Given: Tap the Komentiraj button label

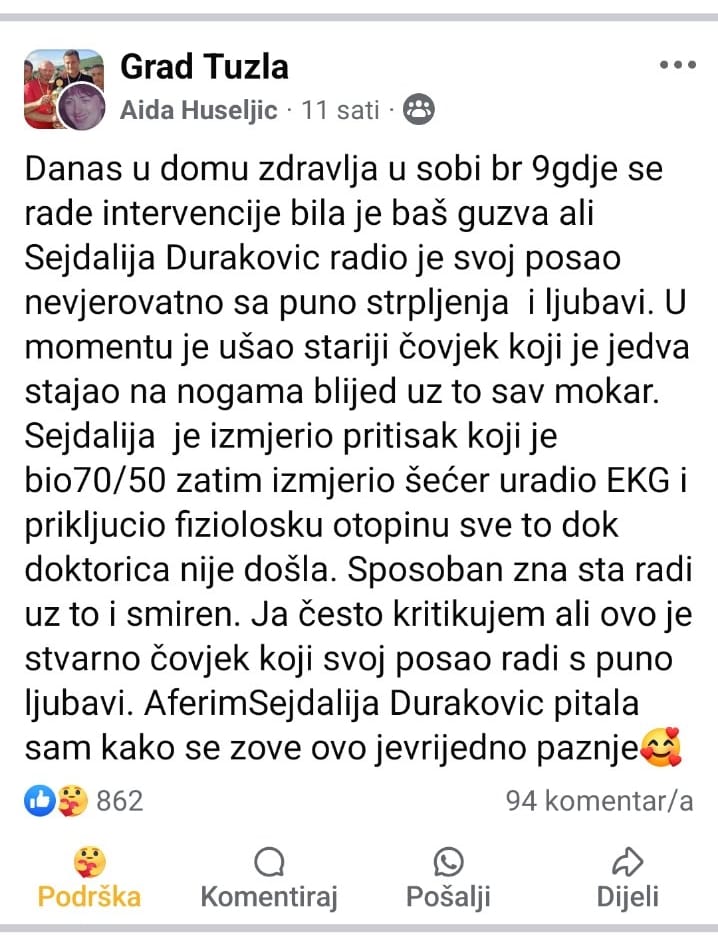Looking at the screenshot, I should point(269,898).
